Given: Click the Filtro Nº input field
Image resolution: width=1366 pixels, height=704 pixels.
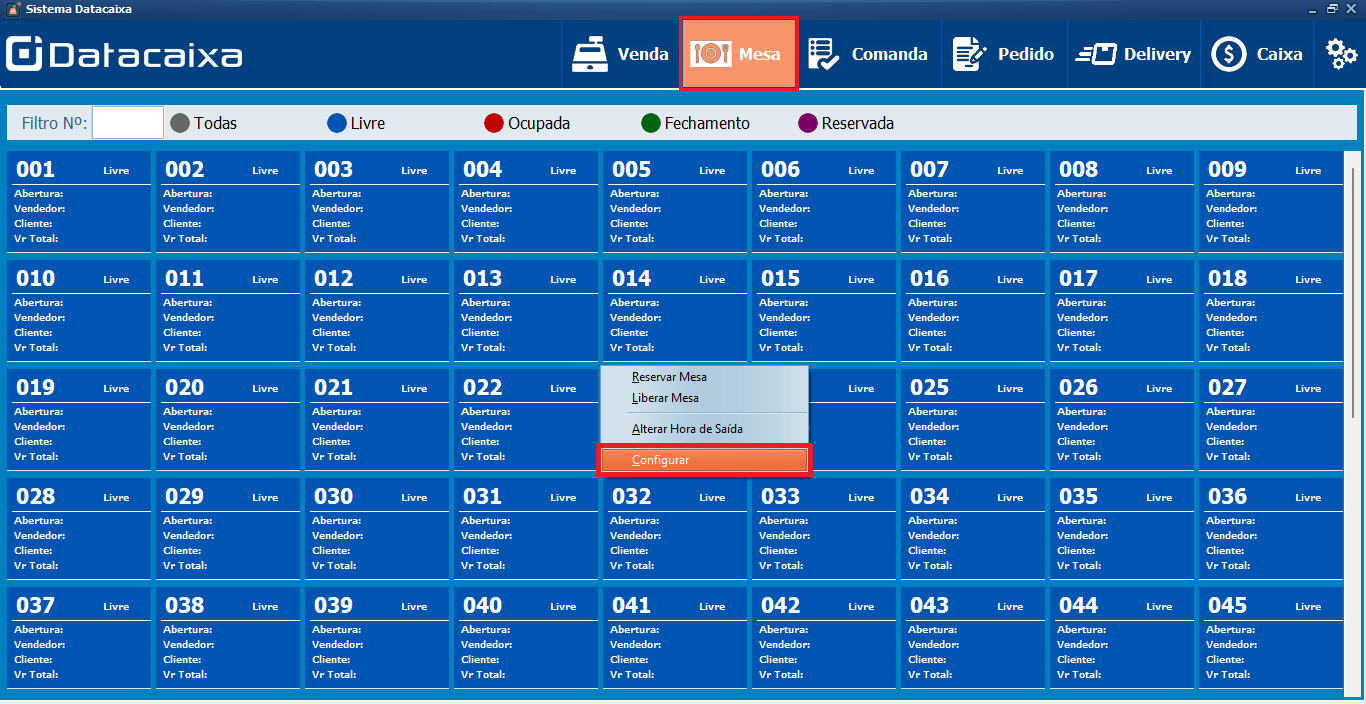Looking at the screenshot, I should click(127, 122).
